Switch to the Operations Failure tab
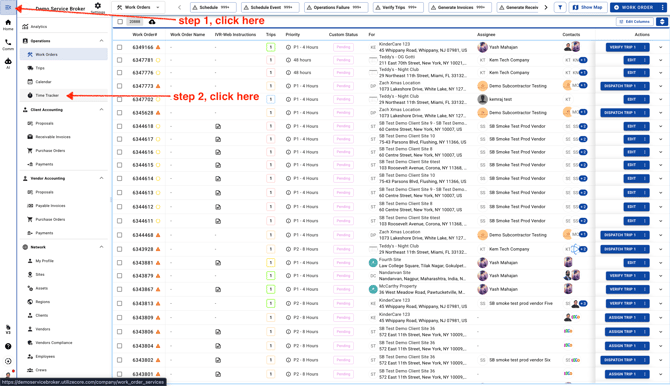This screenshot has height=386, width=670. (x=336, y=7)
